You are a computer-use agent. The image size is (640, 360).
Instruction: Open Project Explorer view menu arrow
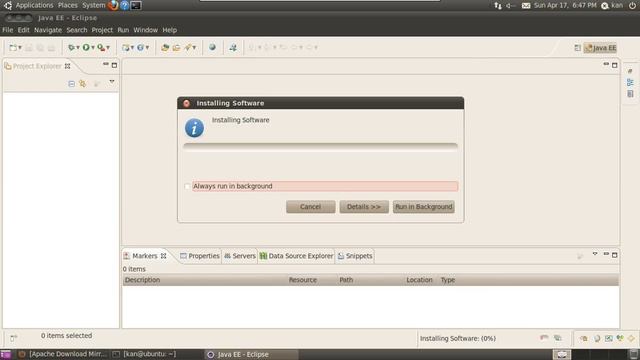pyautogui.click(x=112, y=82)
